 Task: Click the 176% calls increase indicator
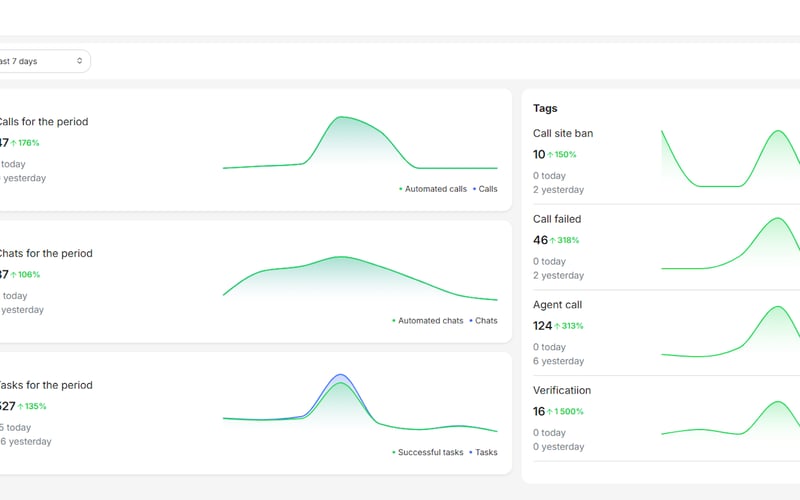pyautogui.click(x=25, y=143)
